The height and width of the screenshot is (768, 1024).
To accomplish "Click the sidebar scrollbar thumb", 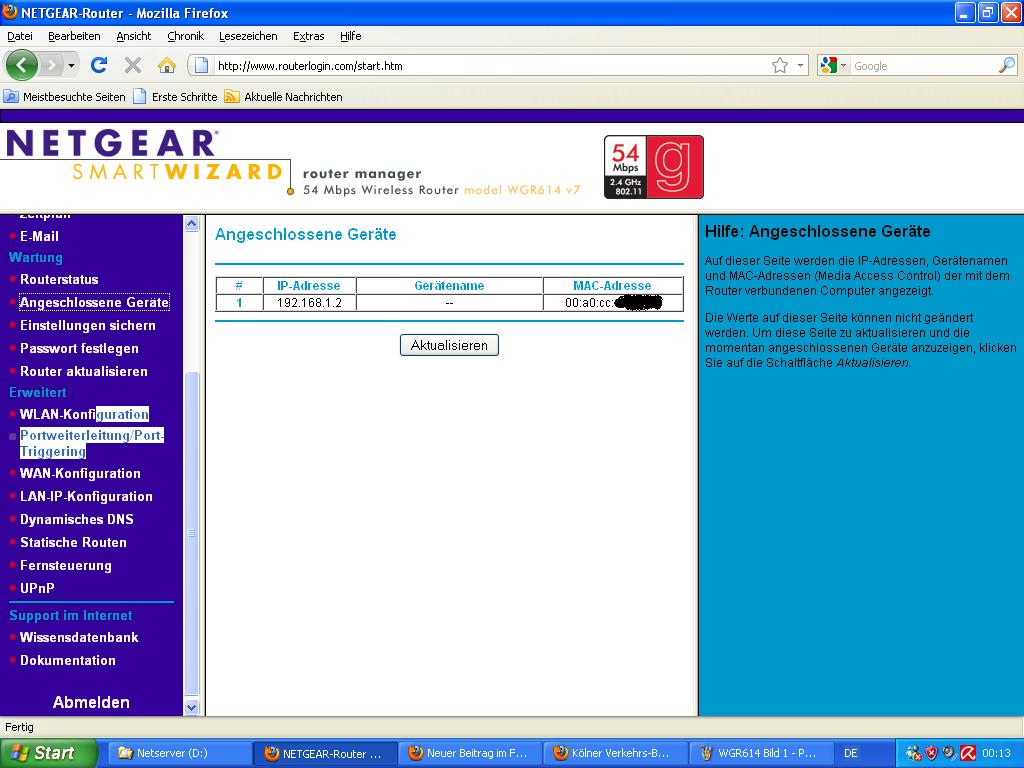I will click(191, 533).
